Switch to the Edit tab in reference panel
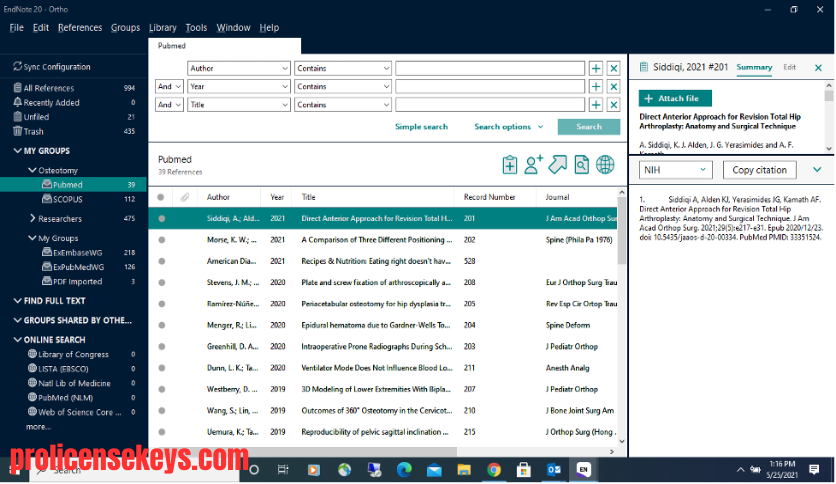This screenshot has height=484, width=836. [x=790, y=67]
